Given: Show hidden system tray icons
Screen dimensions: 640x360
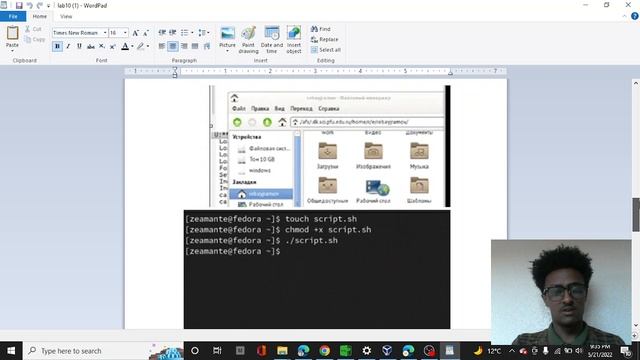Looking at the screenshot, I should pyautogui.click(x=511, y=351).
